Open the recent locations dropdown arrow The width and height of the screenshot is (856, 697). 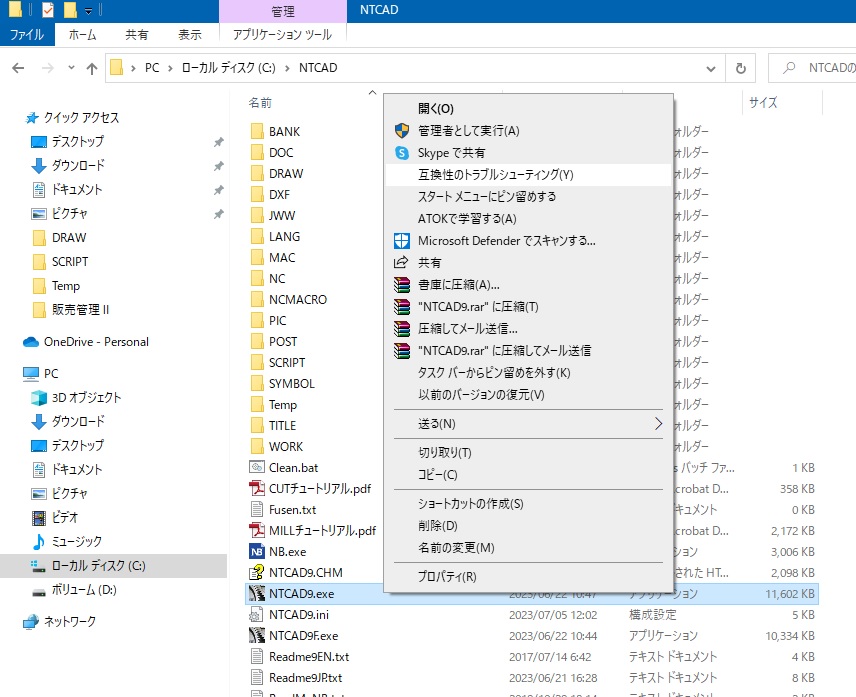coord(71,68)
